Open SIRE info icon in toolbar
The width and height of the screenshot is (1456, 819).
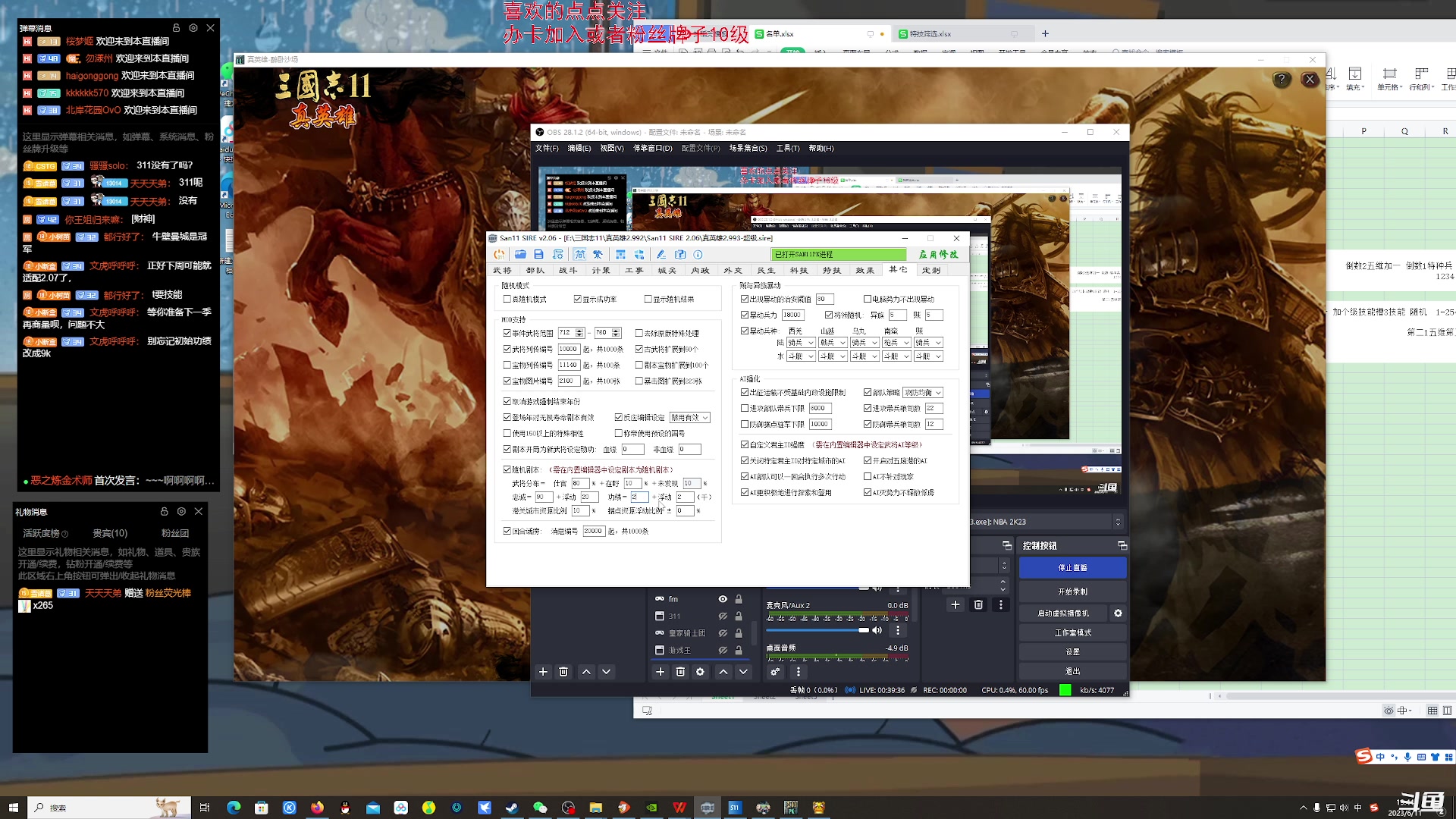(x=698, y=255)
